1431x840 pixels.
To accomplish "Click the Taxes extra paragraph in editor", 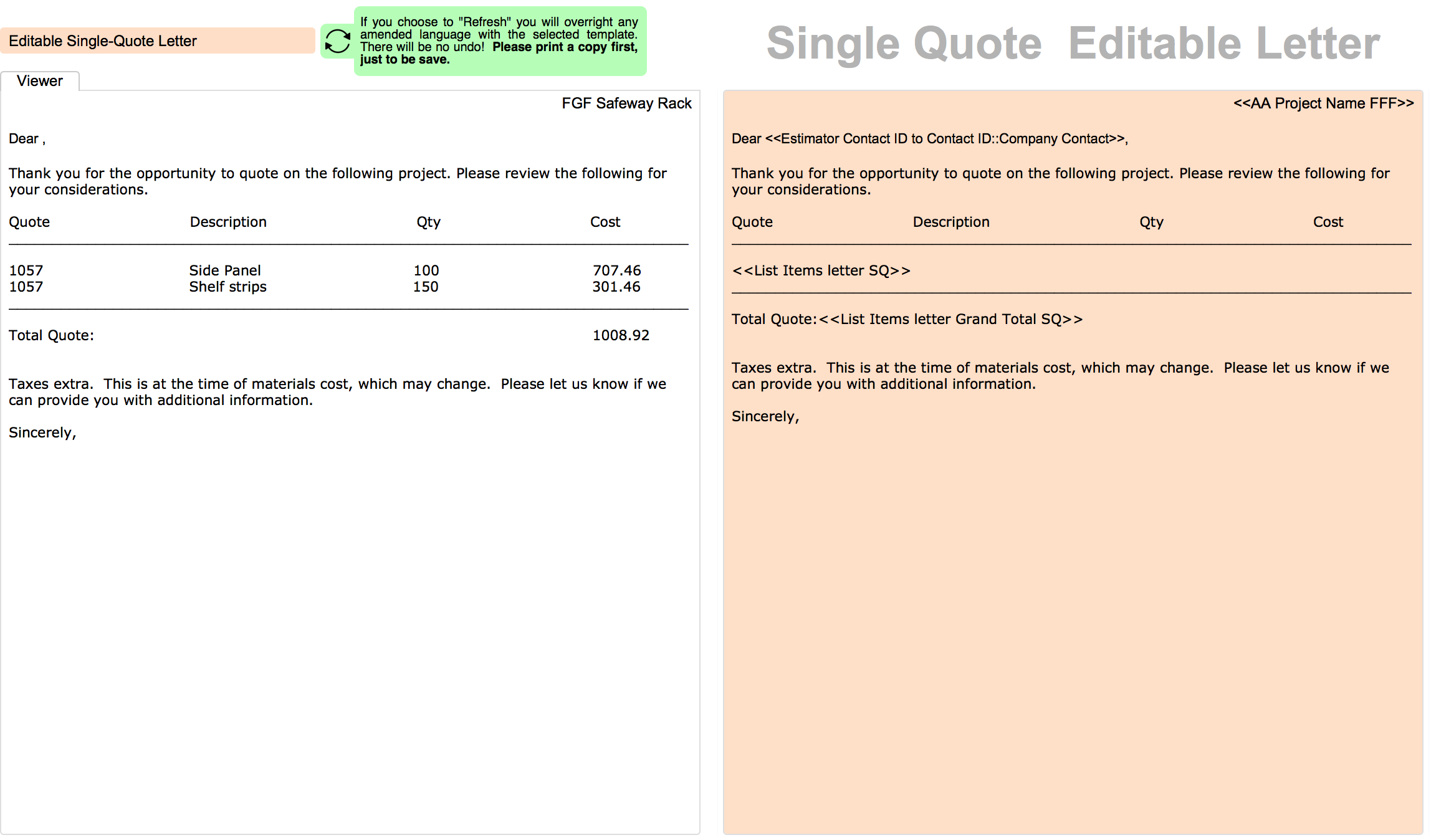I will pyautogui.click(x=1060, y=376).
